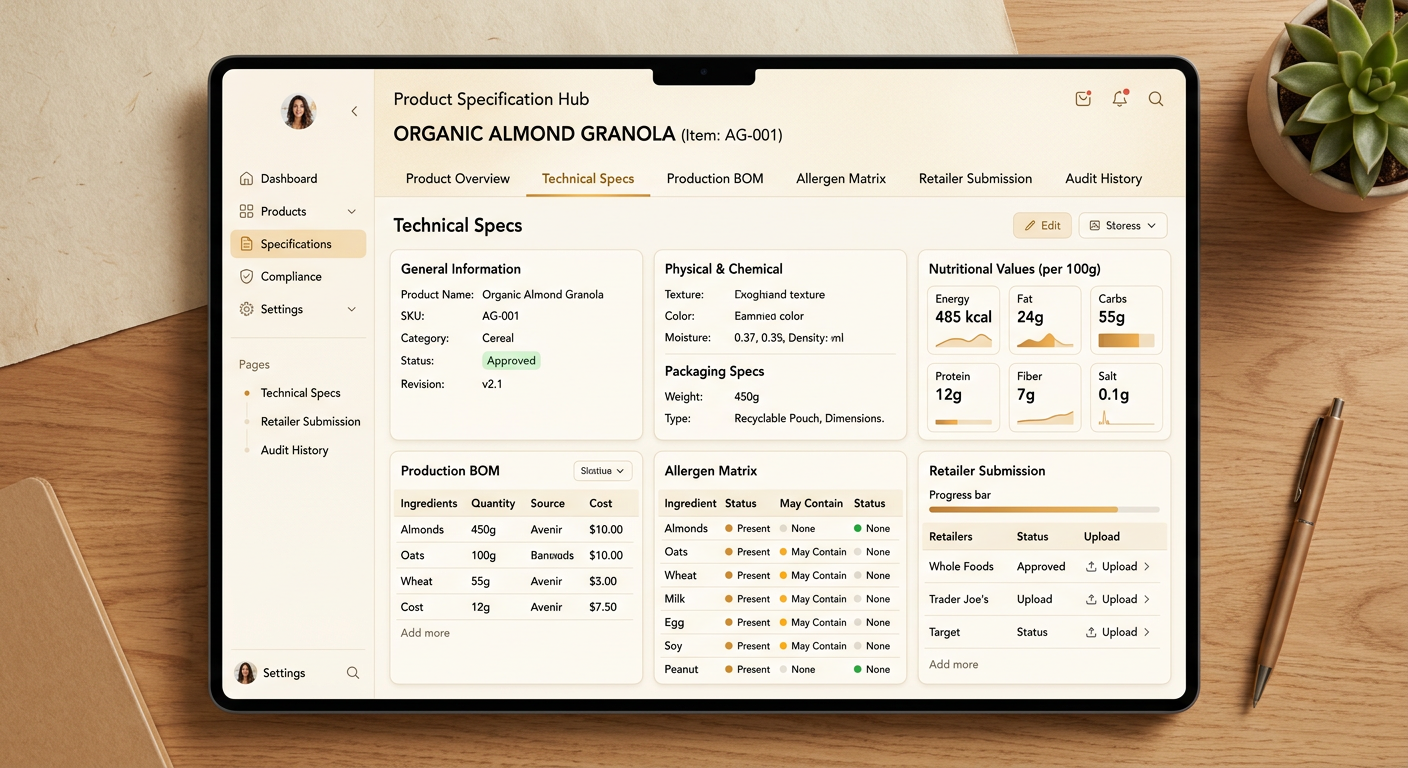1408x768 pixels.
Task: Click the pencil icon on the Edit button
Action: 1029,225
